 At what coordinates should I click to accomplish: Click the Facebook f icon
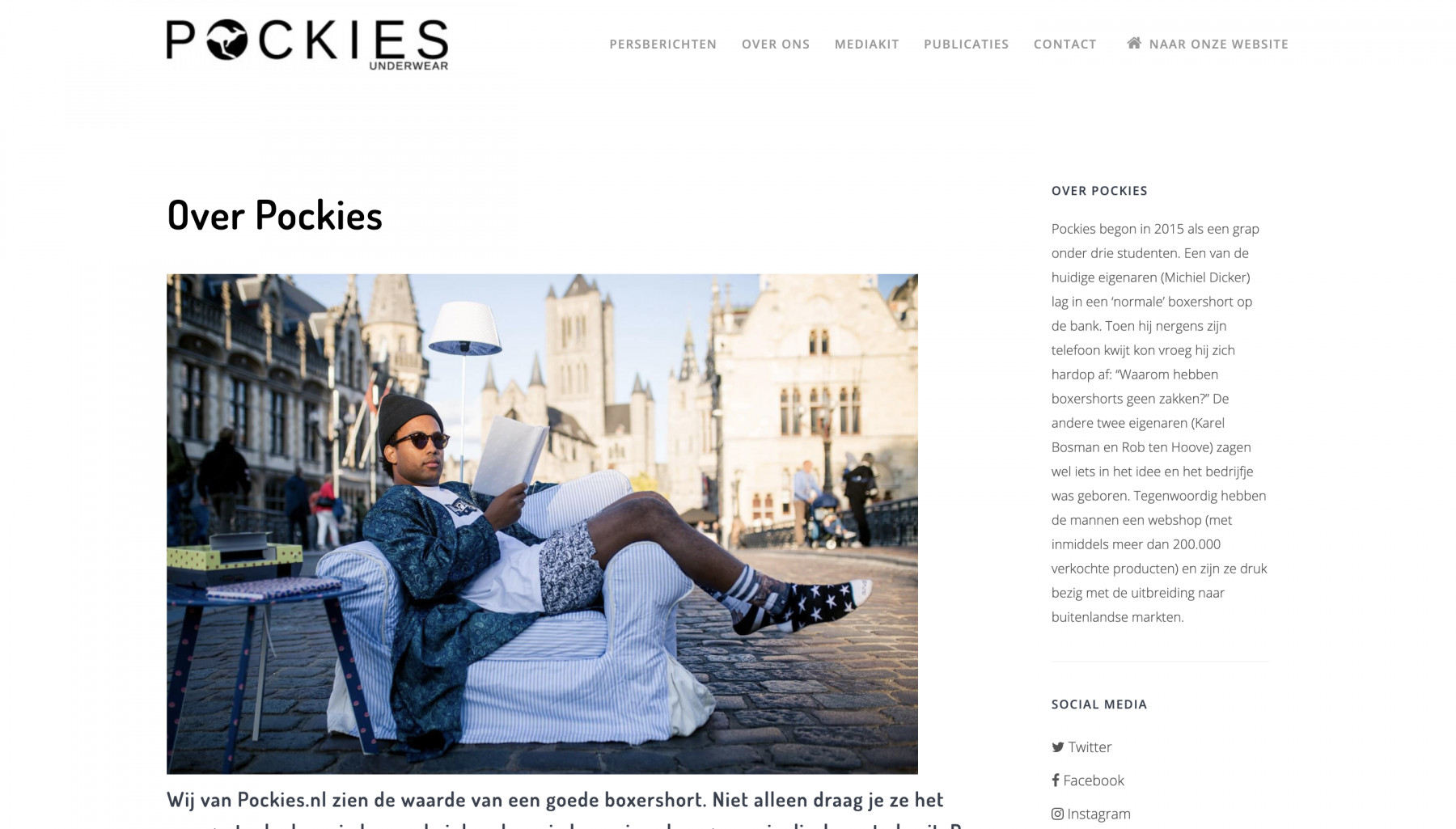1056,780
